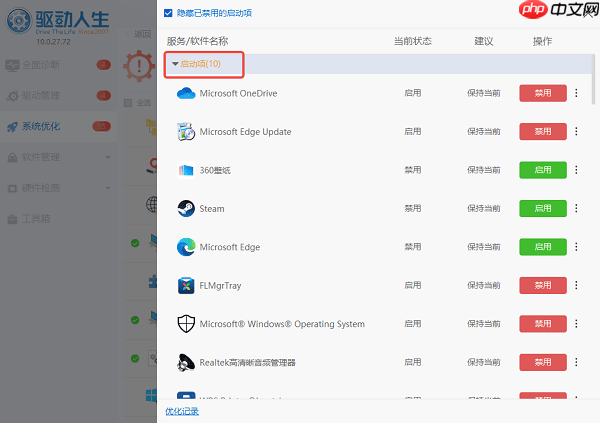Open 驱动管理 in the sidebar
Viewport: 600px width, 423px height.
click(58, 96)
